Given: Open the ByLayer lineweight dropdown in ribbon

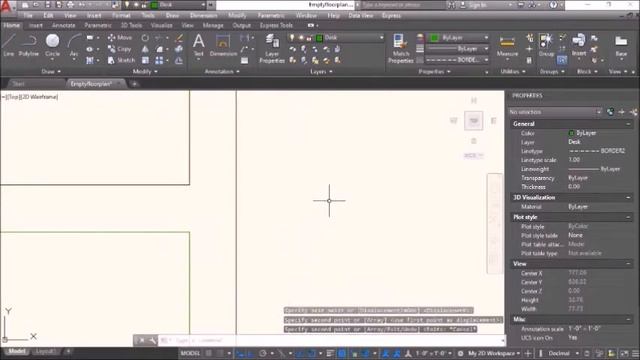Looking at the screenshot, I should pyautogui.click(x=458, y=49).
